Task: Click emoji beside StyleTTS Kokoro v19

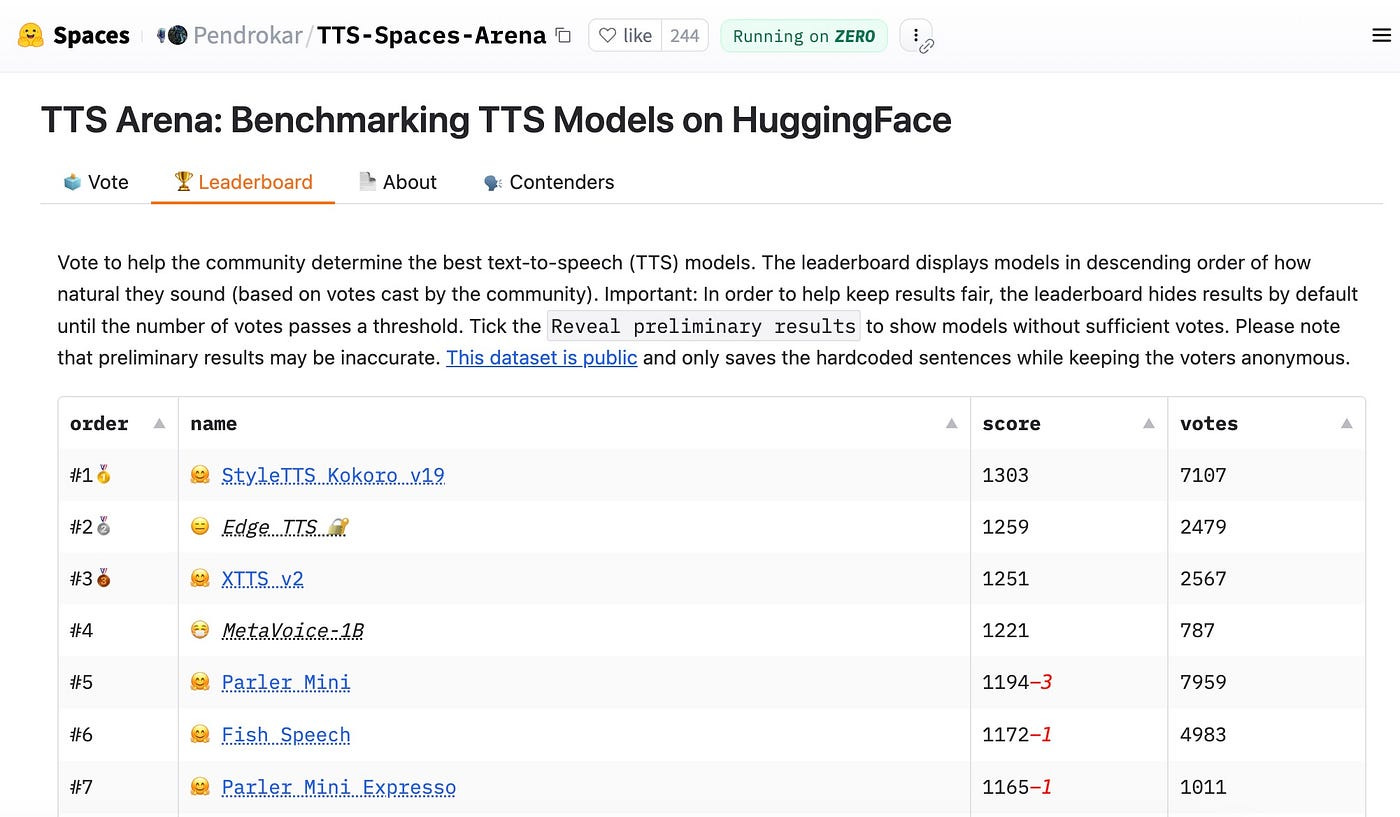Action: click(200, 475)
